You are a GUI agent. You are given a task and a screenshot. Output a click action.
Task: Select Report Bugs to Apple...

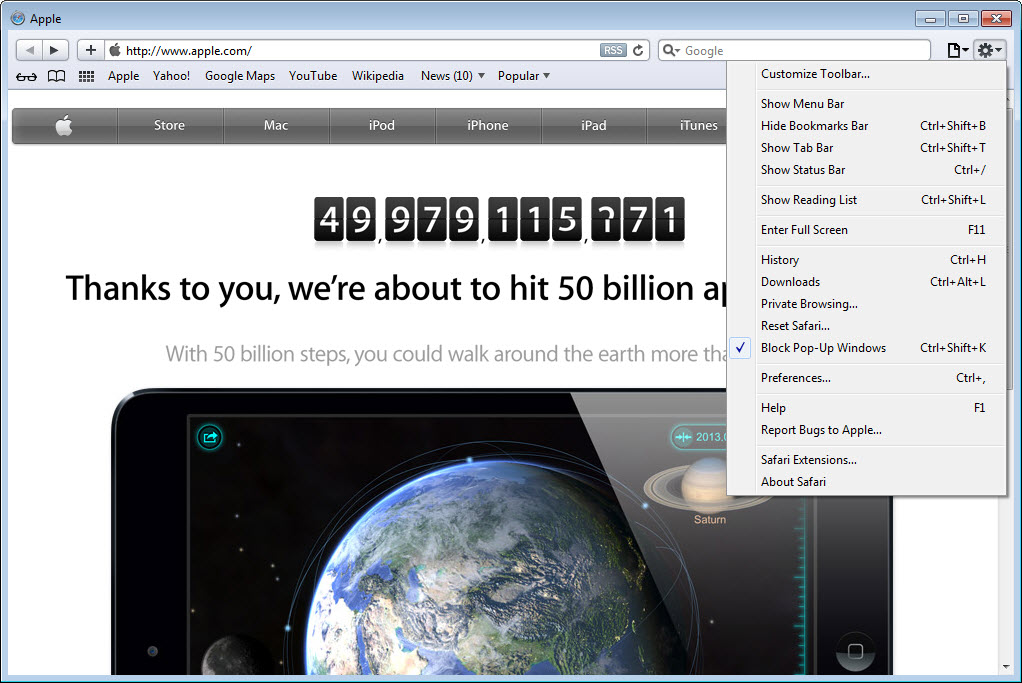[x=866, y=430]
